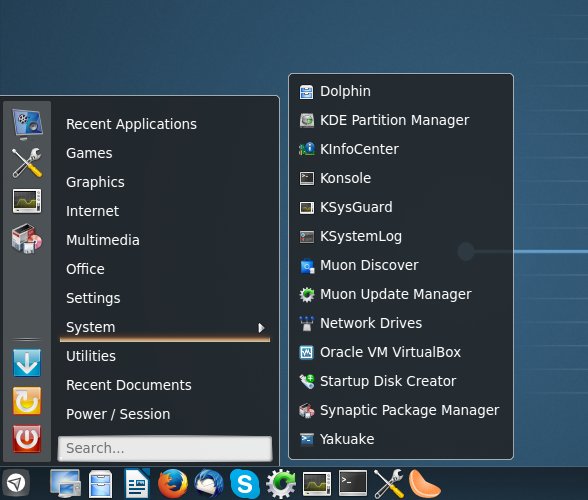Select the Graphics category
The height and width of the screenshot is (500, 588).
click(165, 182)
